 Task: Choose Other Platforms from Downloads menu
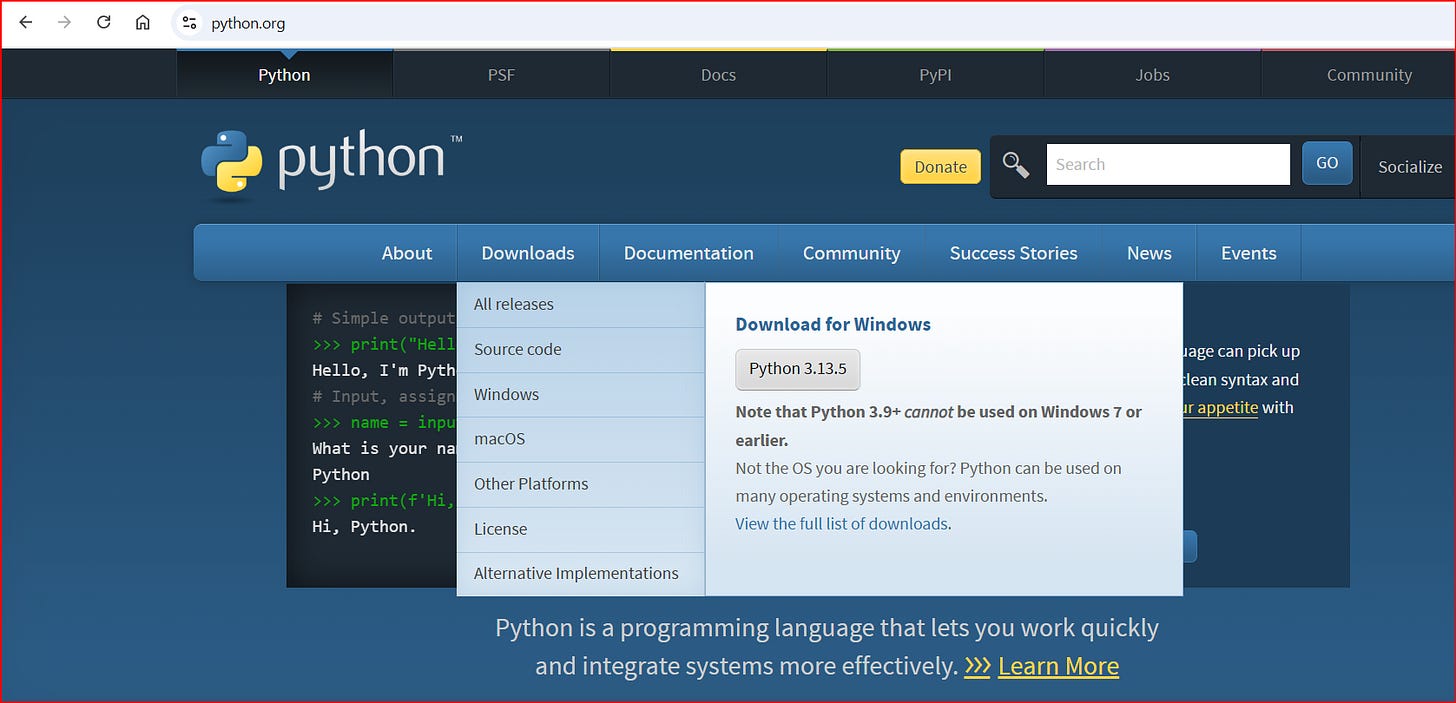581,484
